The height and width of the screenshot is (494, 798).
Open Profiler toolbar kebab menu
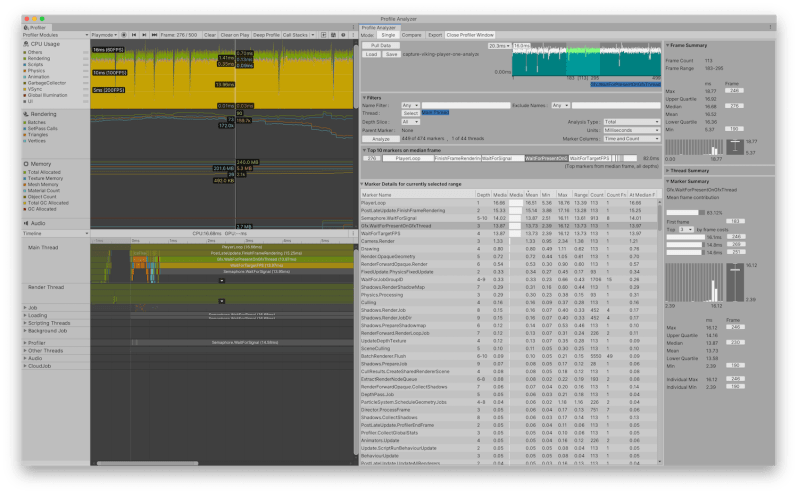(353, 35)
